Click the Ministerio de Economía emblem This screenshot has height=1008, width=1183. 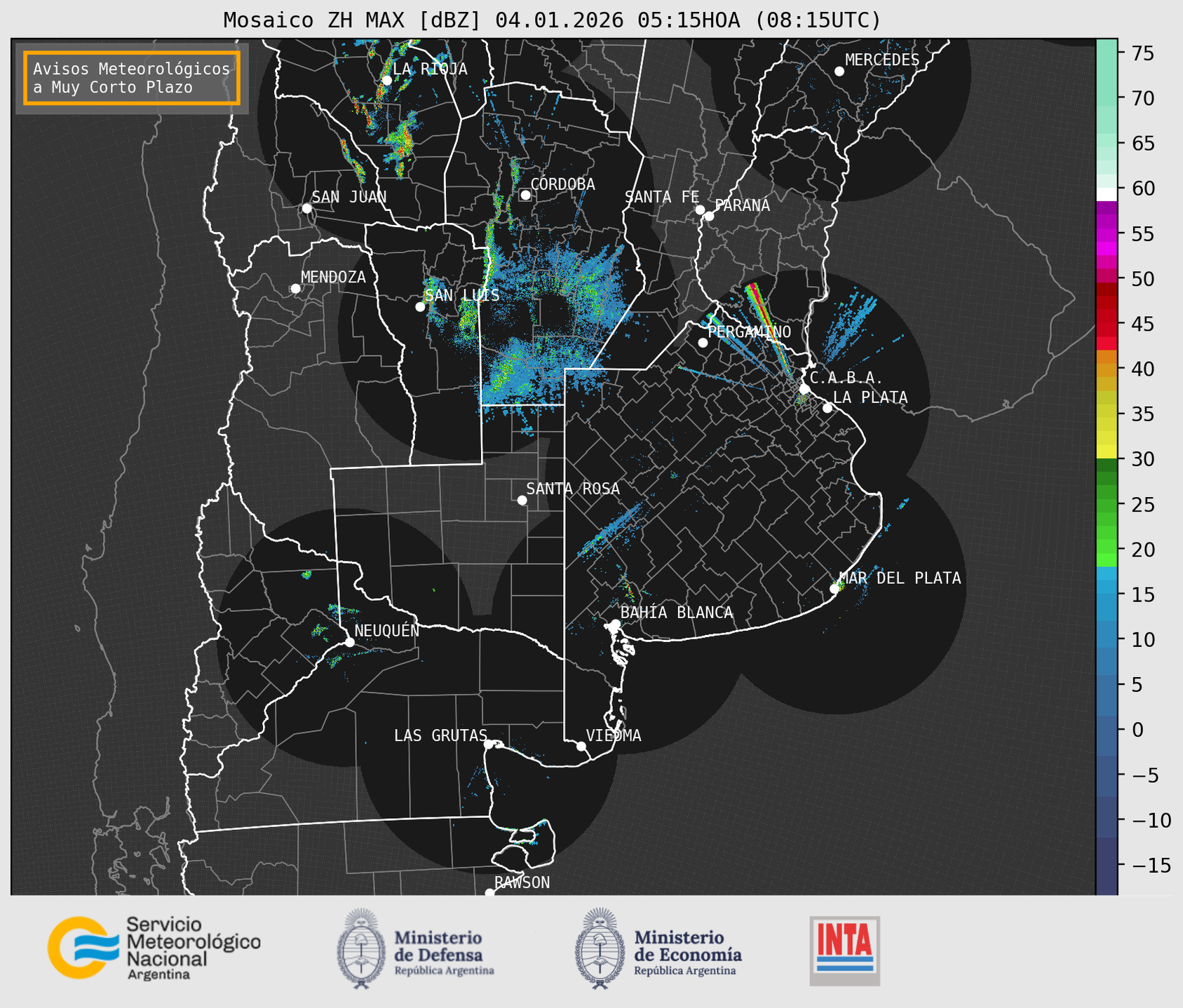600,948
